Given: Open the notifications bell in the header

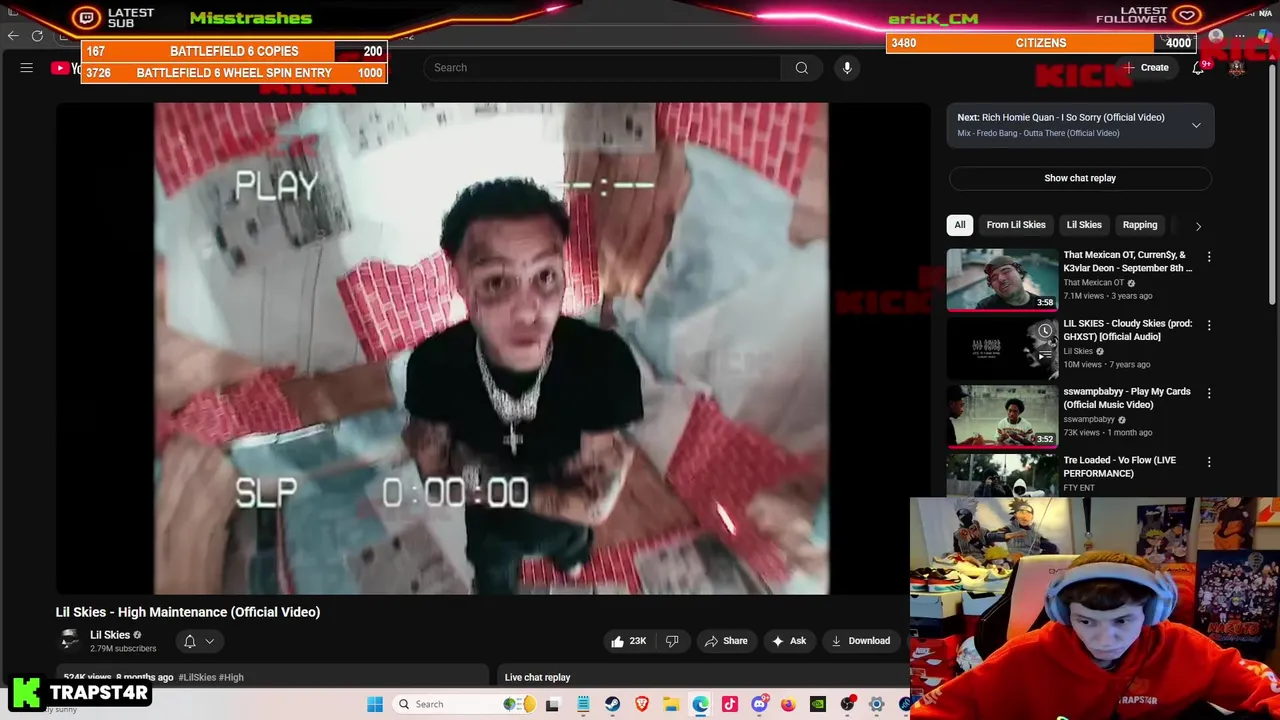Looking at the screenshot, I should click(x=1198, y=68).
